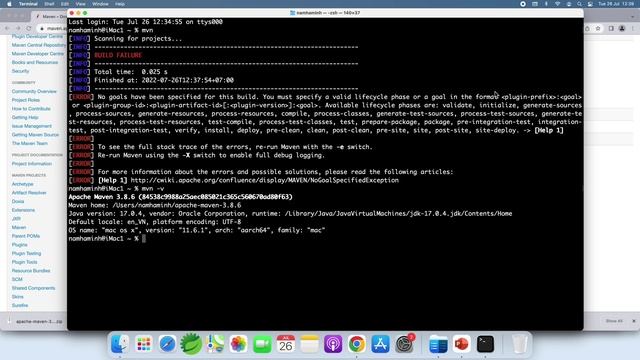Open Plugin Testing link
The height and width of the screenshot is (360, 640).
26,253
